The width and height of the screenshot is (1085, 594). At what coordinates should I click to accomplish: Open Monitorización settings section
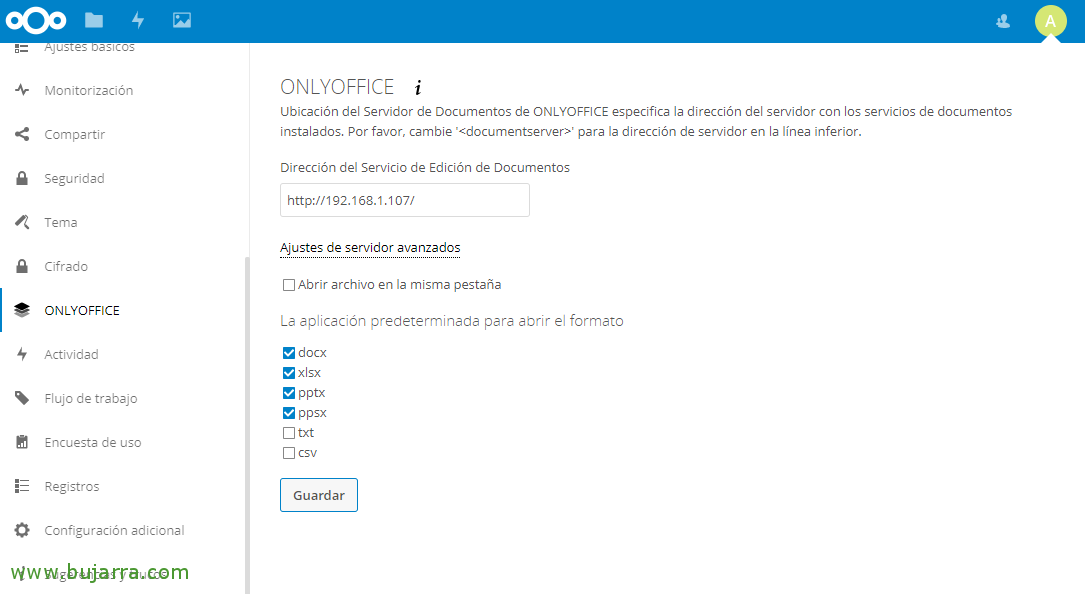(88, 90)
